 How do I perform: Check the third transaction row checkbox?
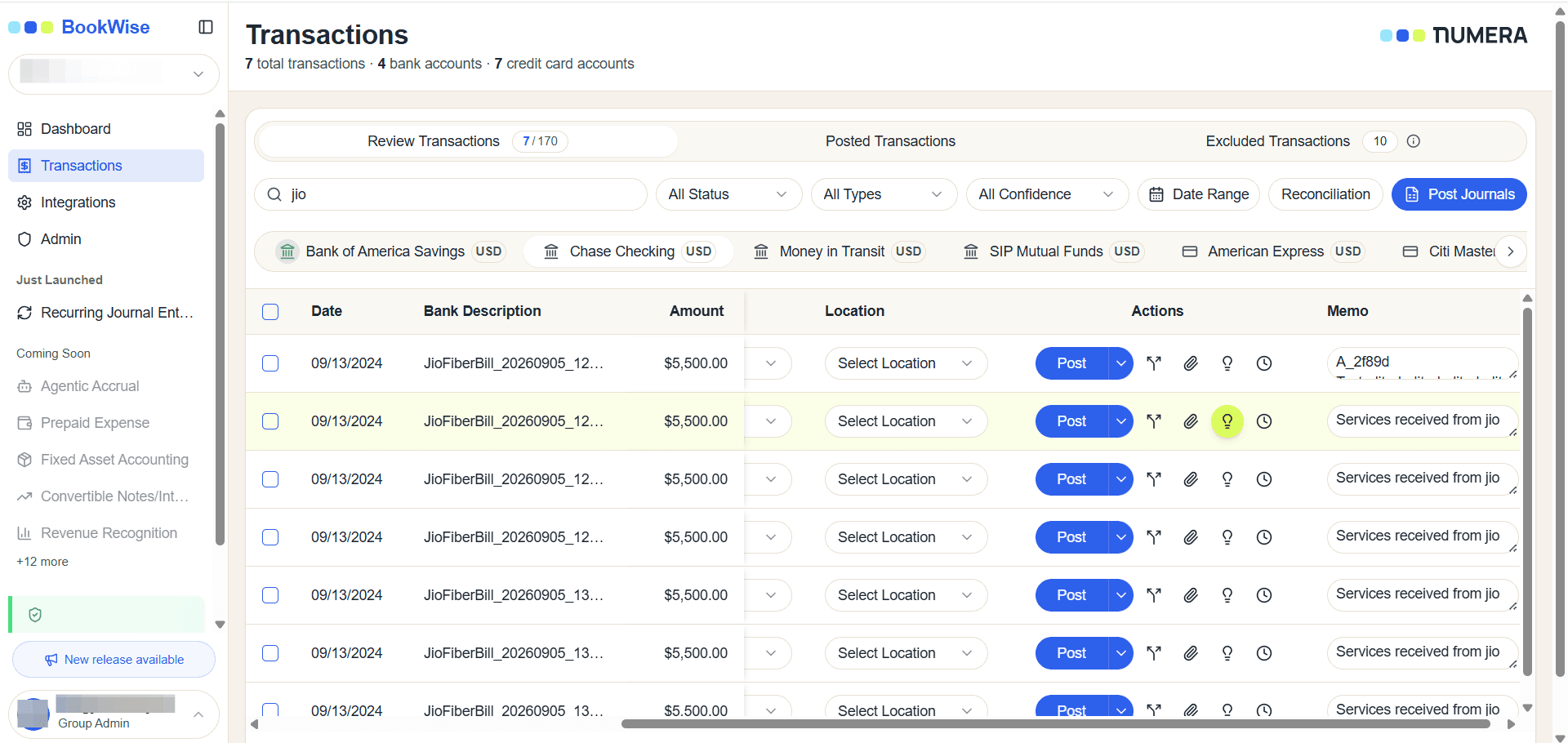tap(270, 479)
